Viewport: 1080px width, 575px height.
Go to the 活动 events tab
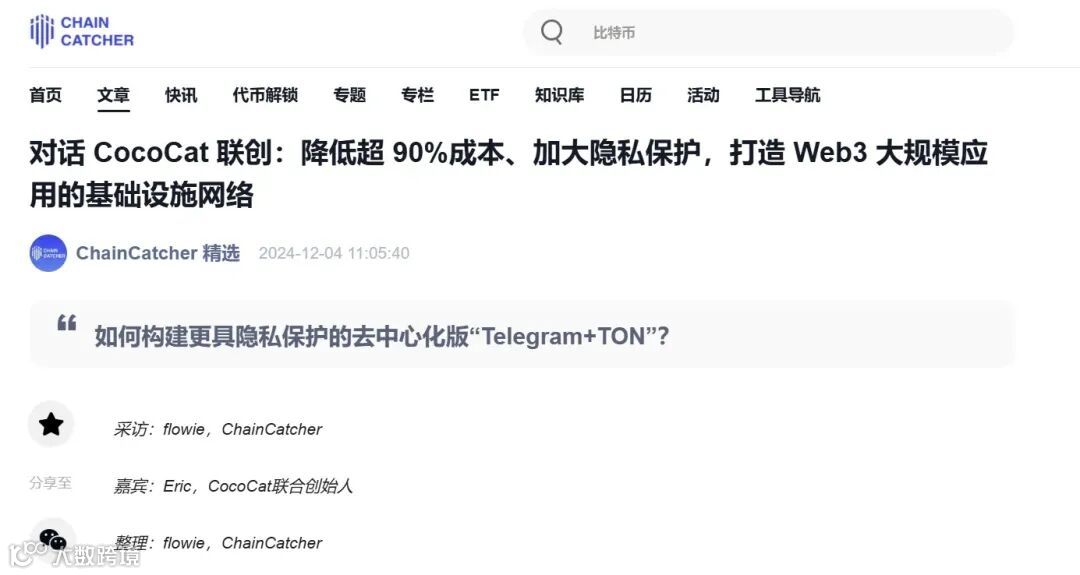(703, 95)
